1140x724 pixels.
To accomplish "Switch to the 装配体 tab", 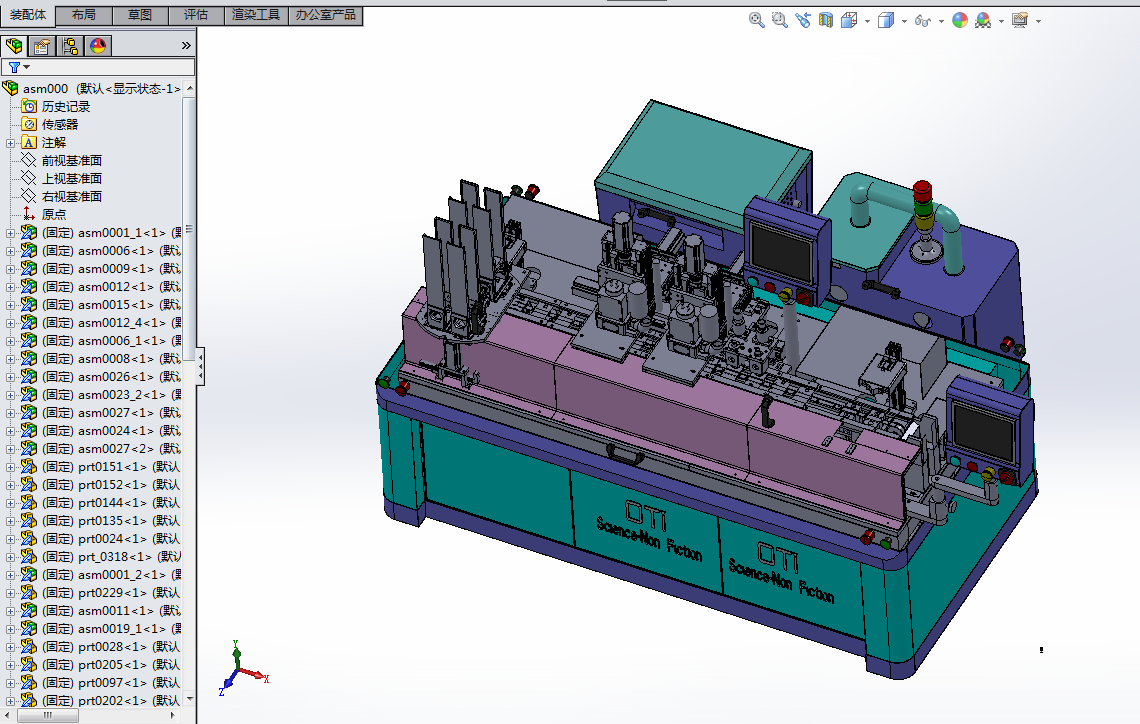I will pos(28,15).
